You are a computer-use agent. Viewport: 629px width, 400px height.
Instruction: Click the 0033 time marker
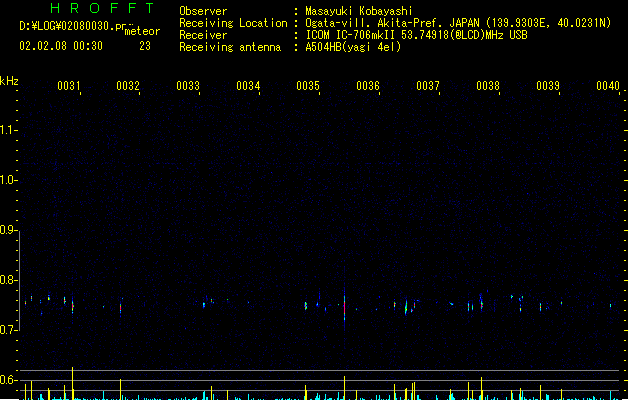188,86
